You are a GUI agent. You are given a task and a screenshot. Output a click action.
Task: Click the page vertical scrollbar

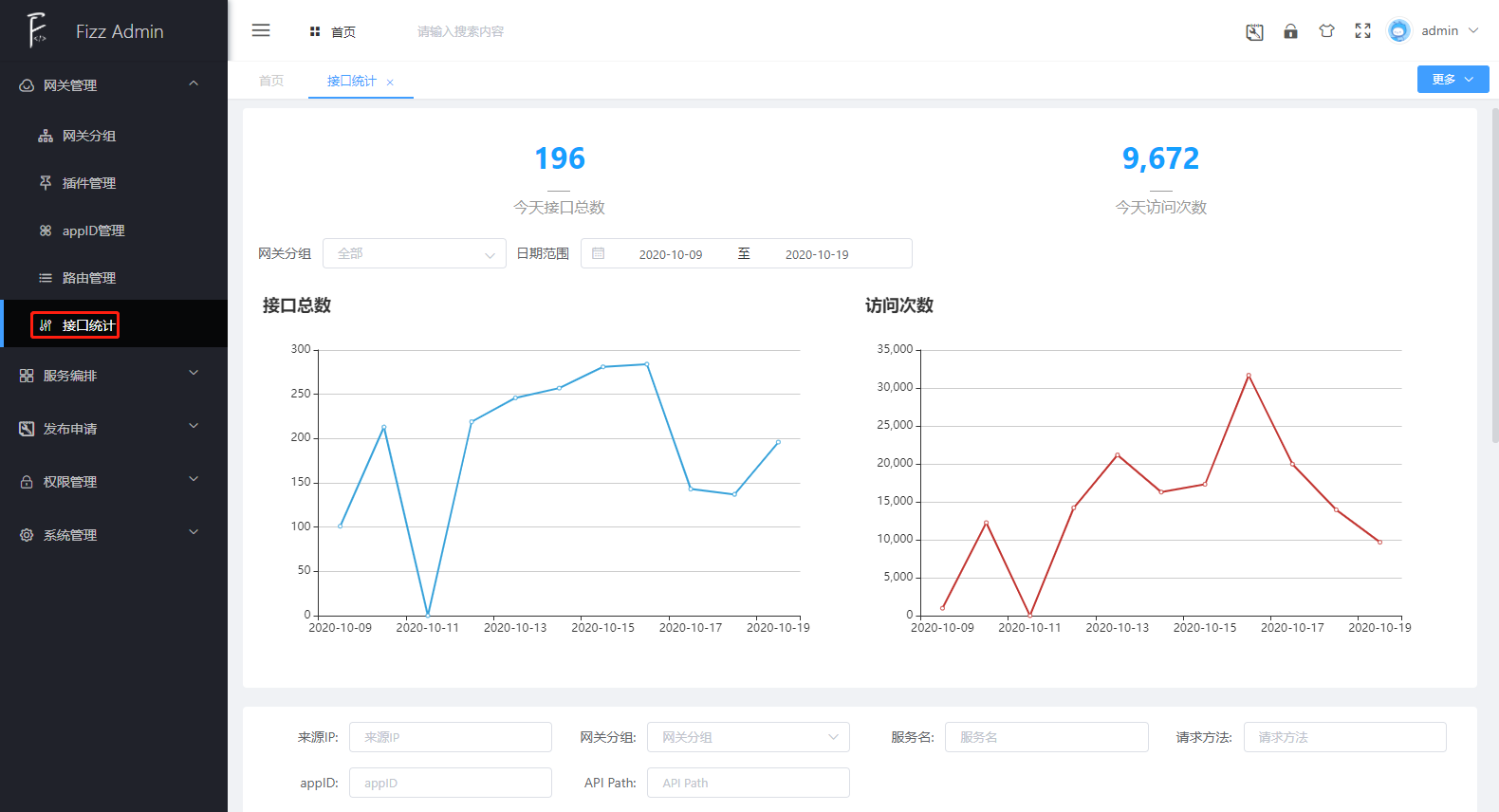pos(1494,285)
